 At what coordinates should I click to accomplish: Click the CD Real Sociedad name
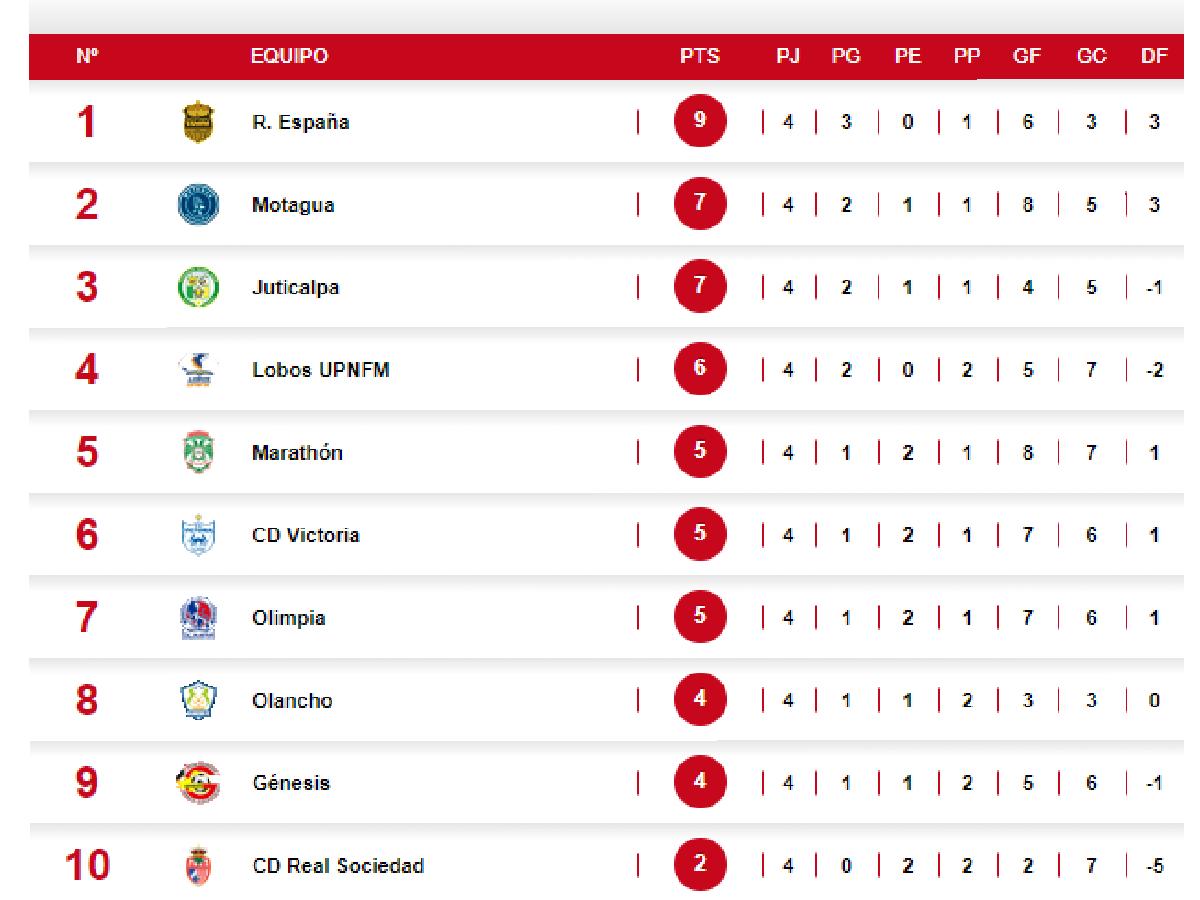(337, 866)
